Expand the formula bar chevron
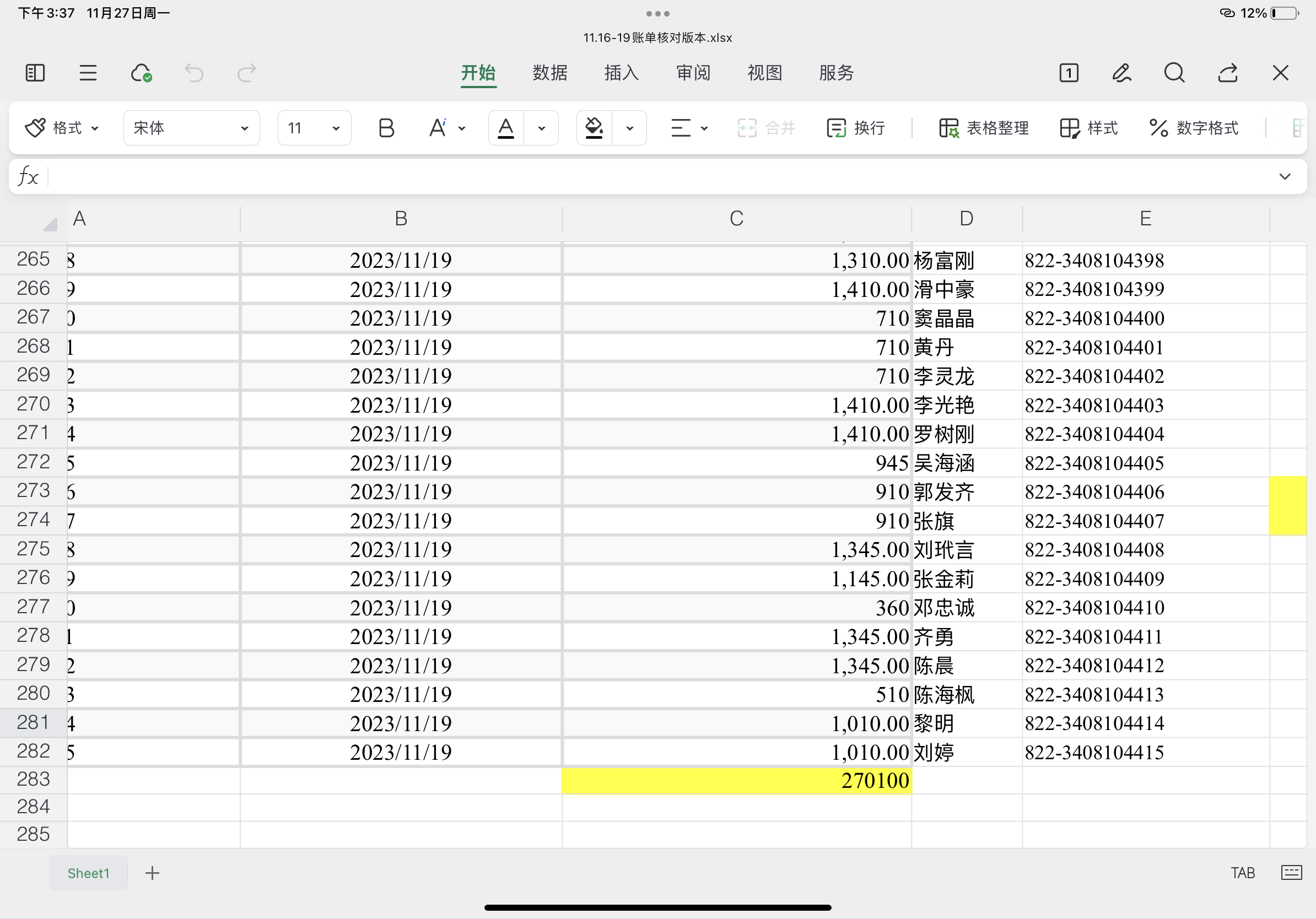 pos(1285,176)
